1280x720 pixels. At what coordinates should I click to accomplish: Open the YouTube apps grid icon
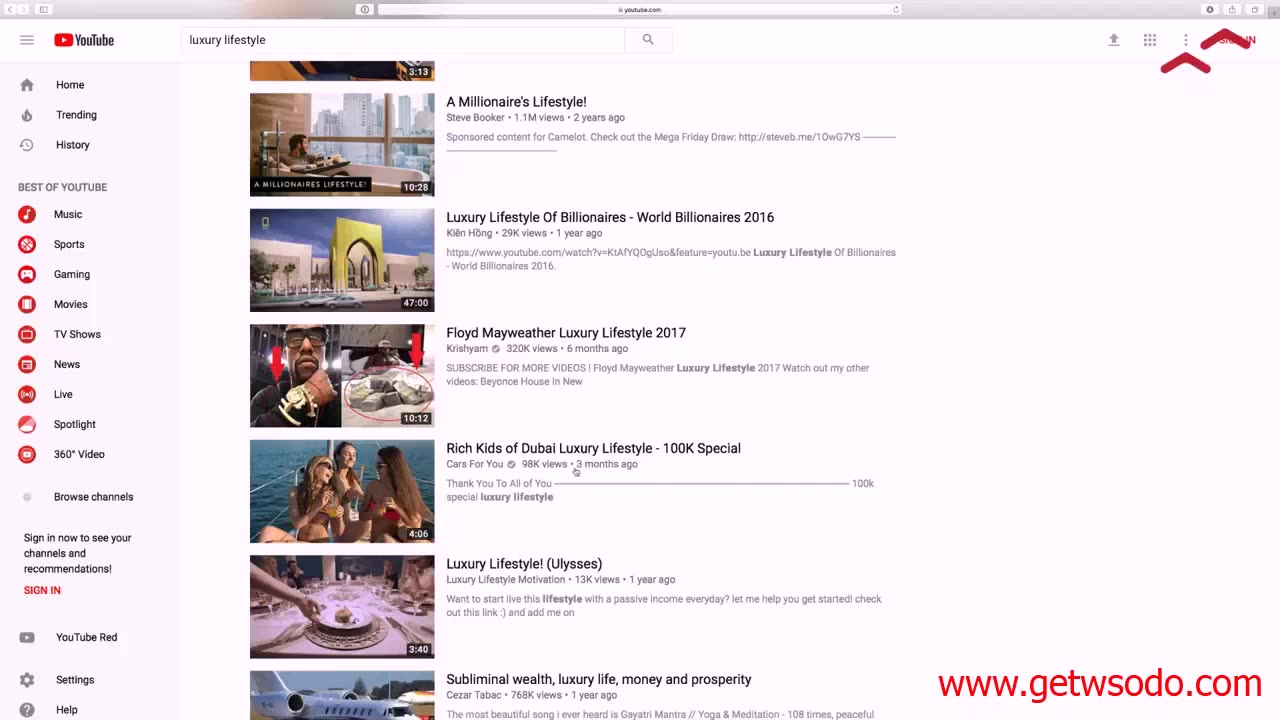point(1150,40)
